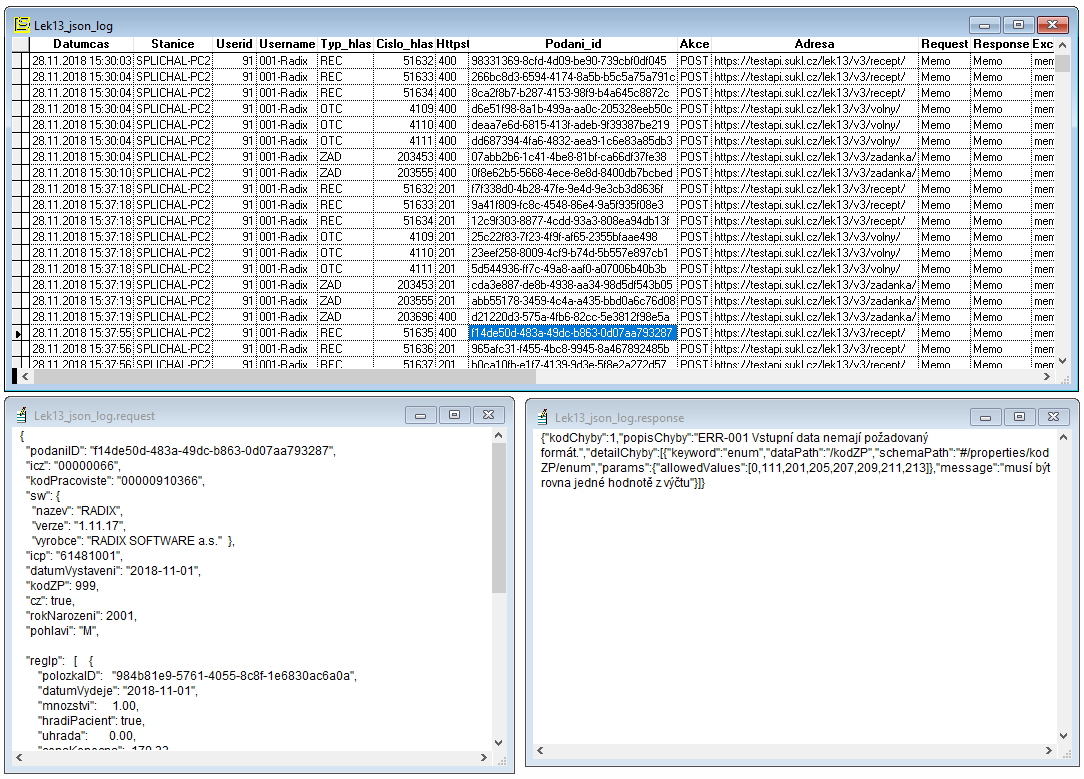Maximize the Lek13_json_log.request window
The height and width of the screenshot is (779, 1084).
click(454, 415)
